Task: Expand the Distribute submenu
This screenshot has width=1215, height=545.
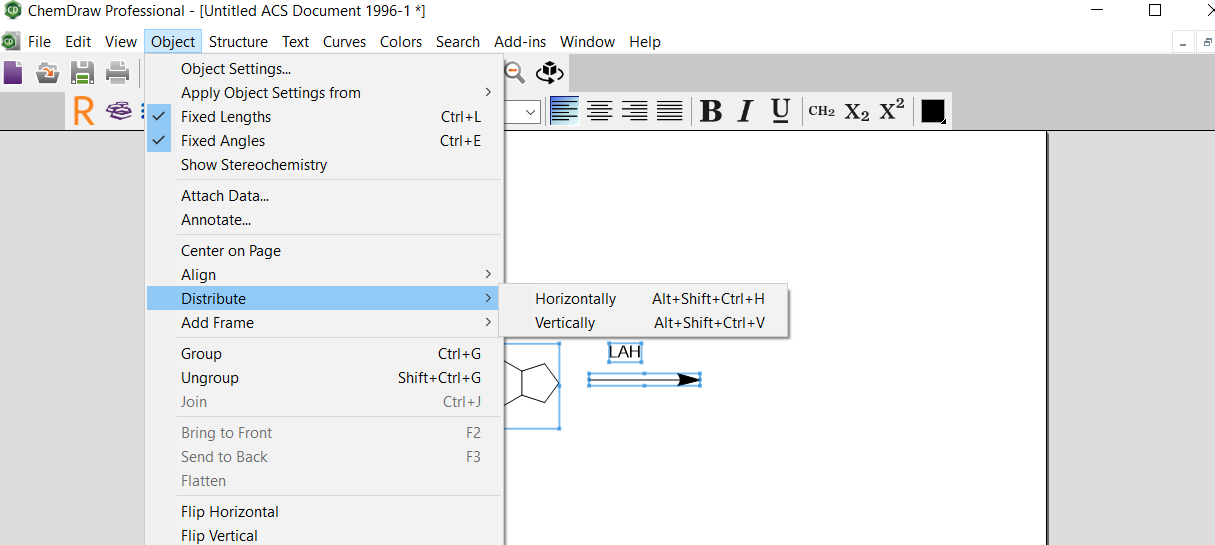Action: (325, 299)
